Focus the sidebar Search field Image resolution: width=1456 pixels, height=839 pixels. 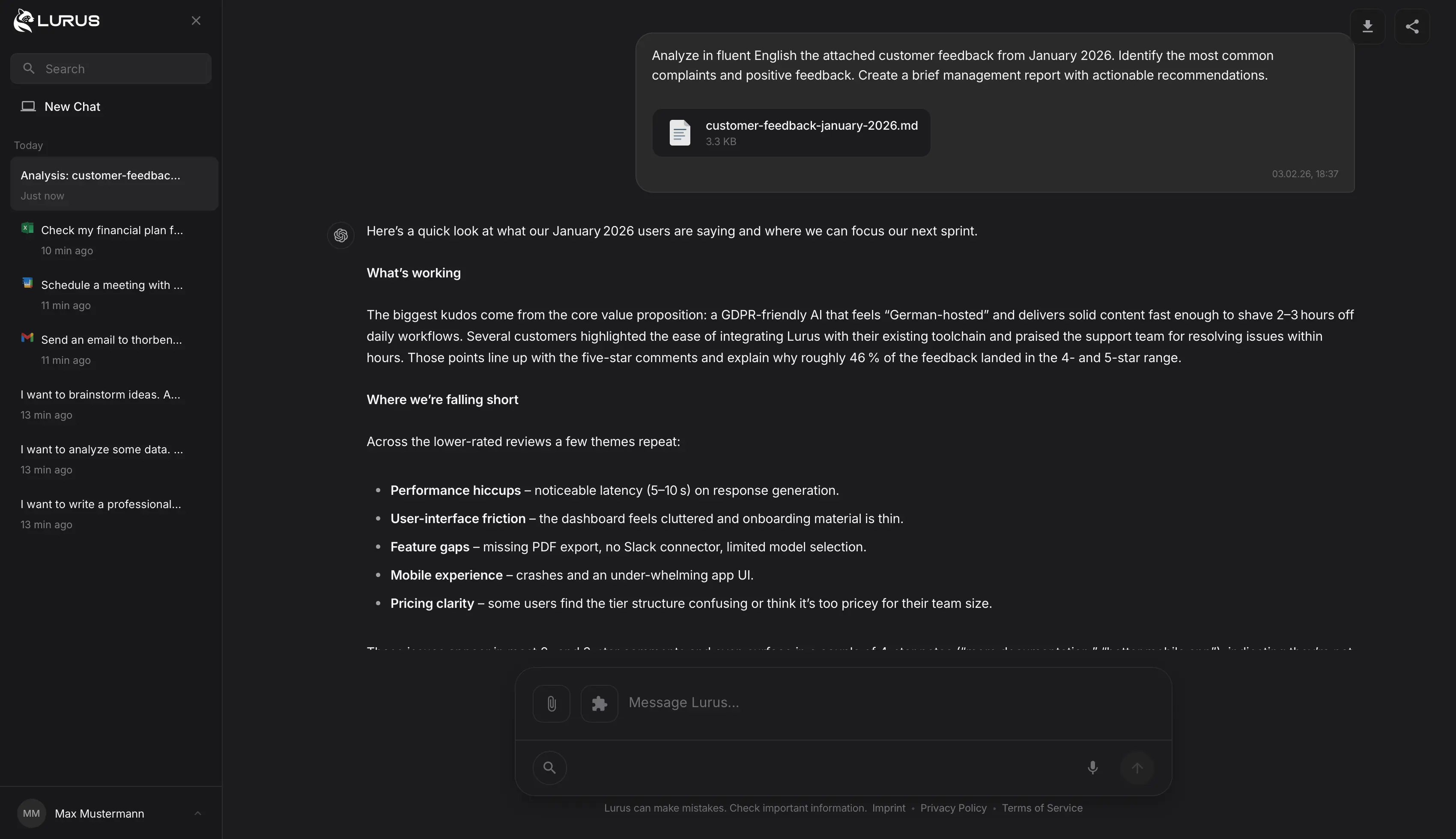(x=110, y=68)
